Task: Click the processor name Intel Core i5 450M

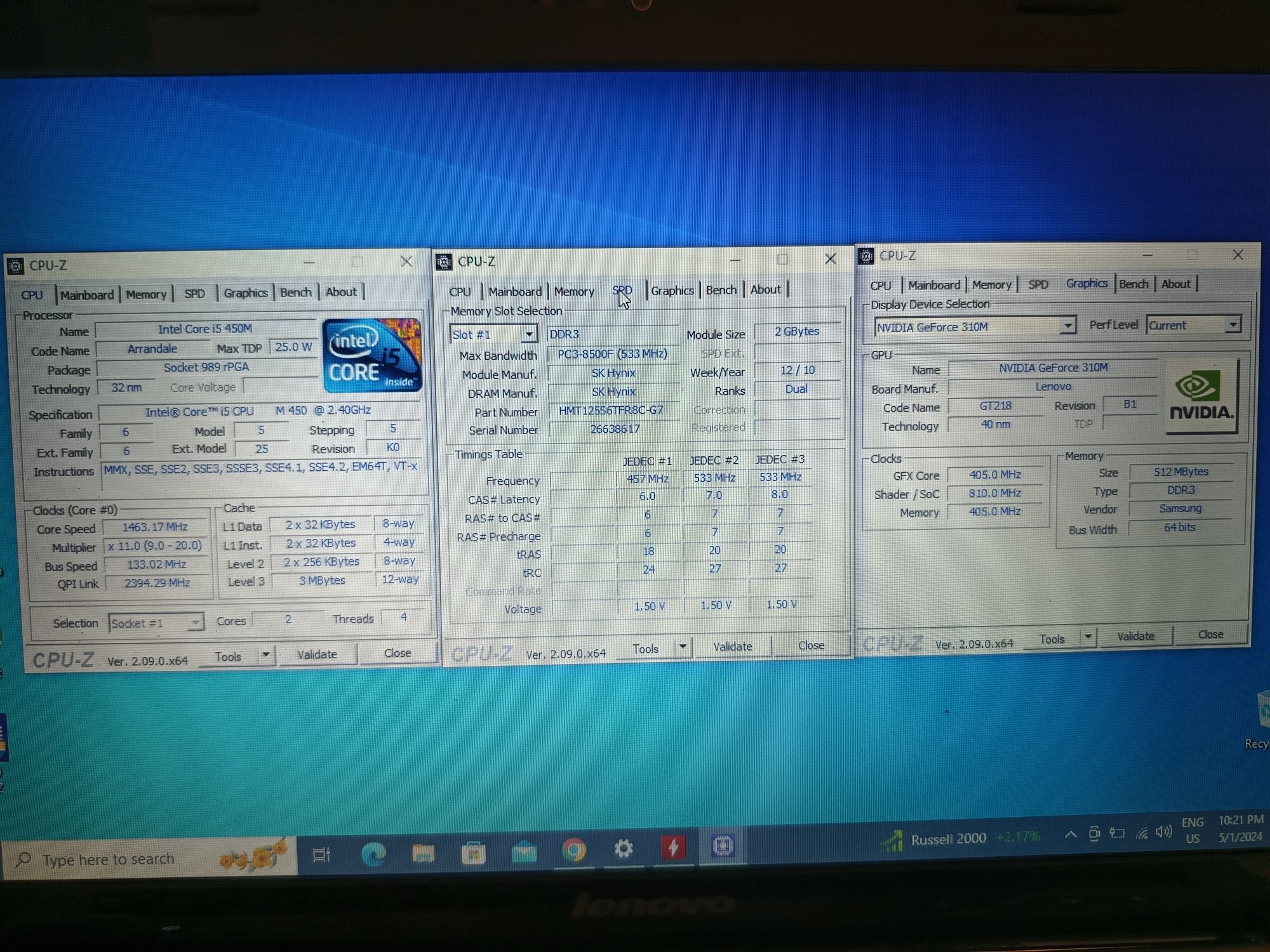Action: tap(205, 329)
